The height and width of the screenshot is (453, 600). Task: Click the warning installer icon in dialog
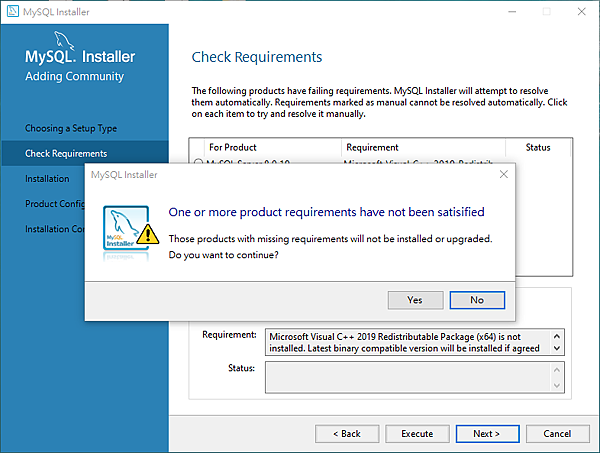click(128, 232)
